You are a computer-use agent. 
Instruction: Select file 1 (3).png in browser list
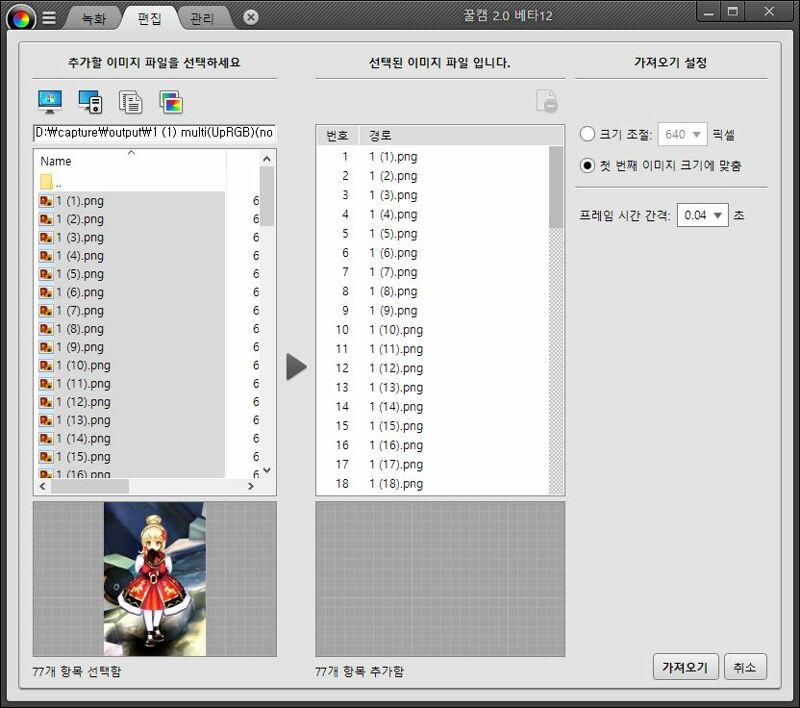(x=131, y=238)
